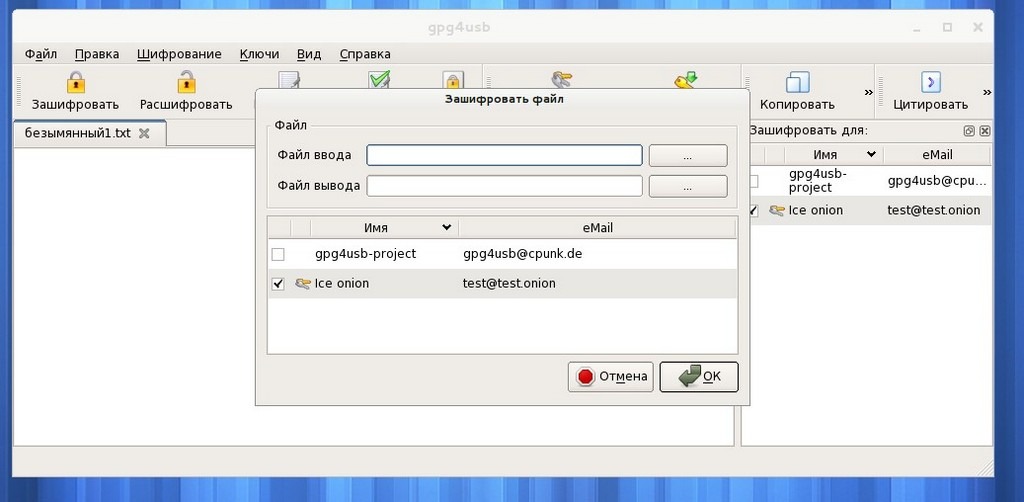
Task: Select Ice onion name in dialog list
Action: tap(342, 283)
